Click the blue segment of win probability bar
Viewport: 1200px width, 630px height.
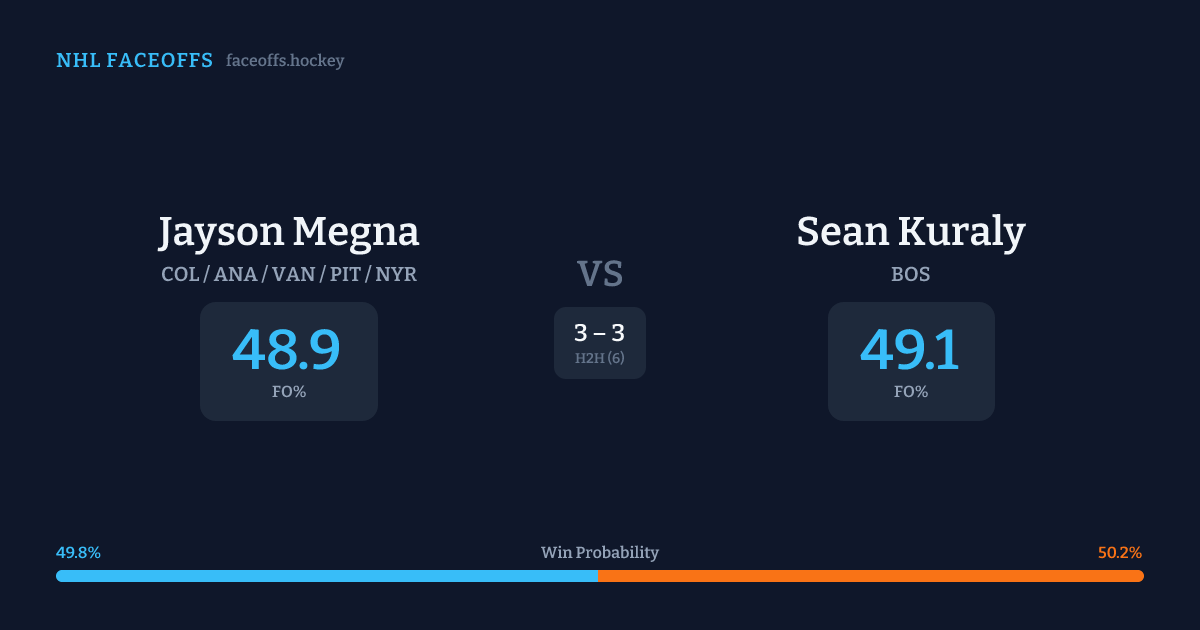click(x=326, y=576)
